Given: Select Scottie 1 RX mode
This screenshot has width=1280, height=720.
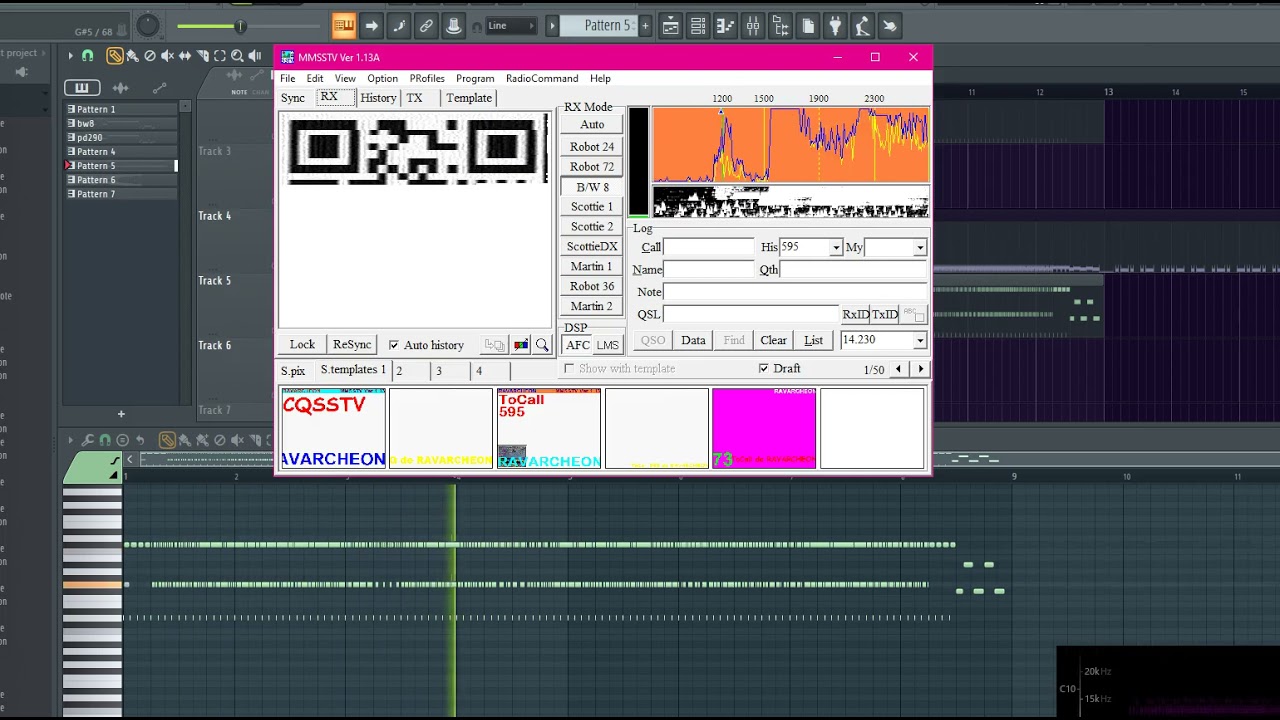Looking at the screenshot, I should [592, 207].
